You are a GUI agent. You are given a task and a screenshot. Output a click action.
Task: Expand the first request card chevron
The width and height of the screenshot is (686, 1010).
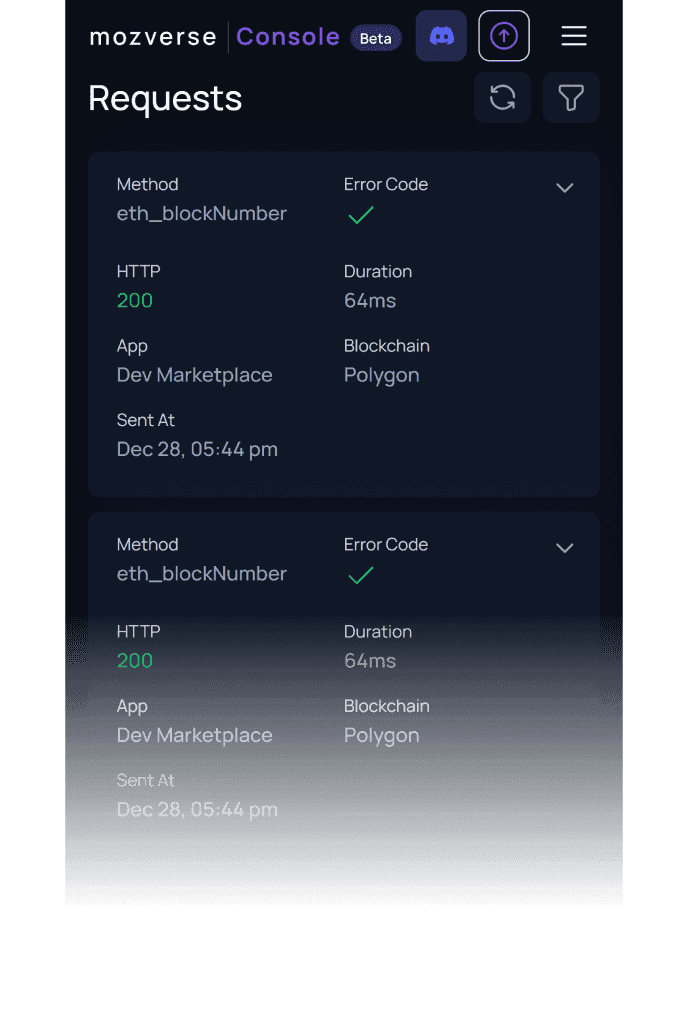(x=565, y=188)
